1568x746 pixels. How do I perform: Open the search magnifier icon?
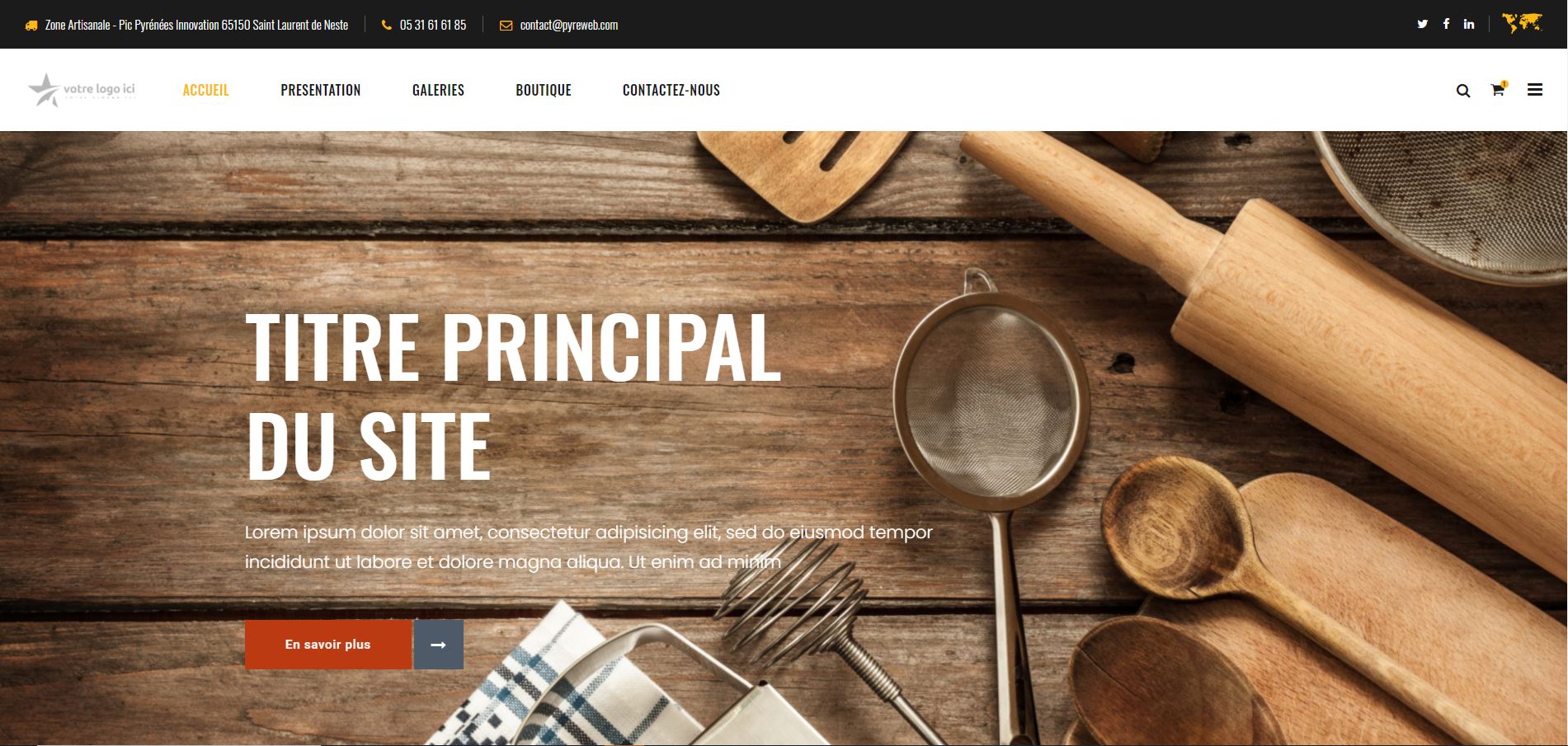point(1463,91)
